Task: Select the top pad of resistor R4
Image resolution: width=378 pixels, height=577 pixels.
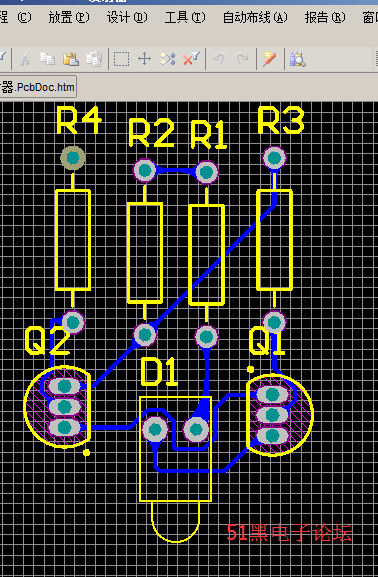Action: (x=73, y=158)
